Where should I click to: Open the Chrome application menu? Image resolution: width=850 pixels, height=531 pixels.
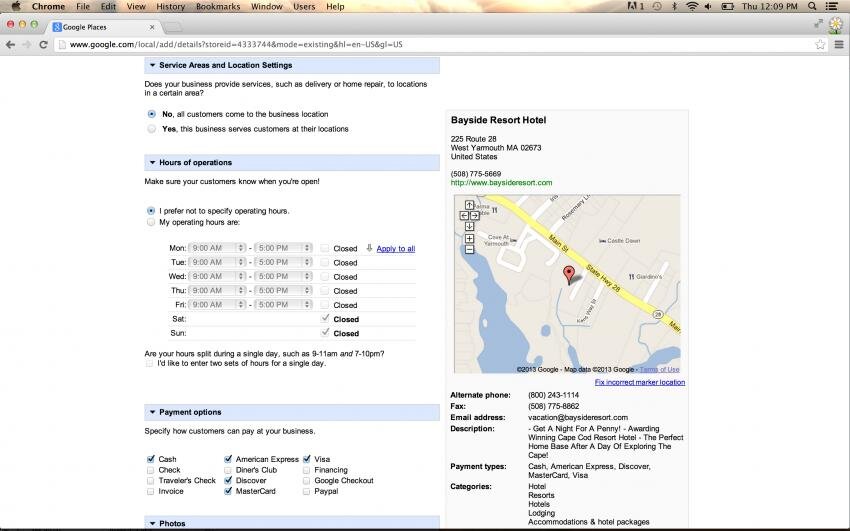[x=48, y=7]
